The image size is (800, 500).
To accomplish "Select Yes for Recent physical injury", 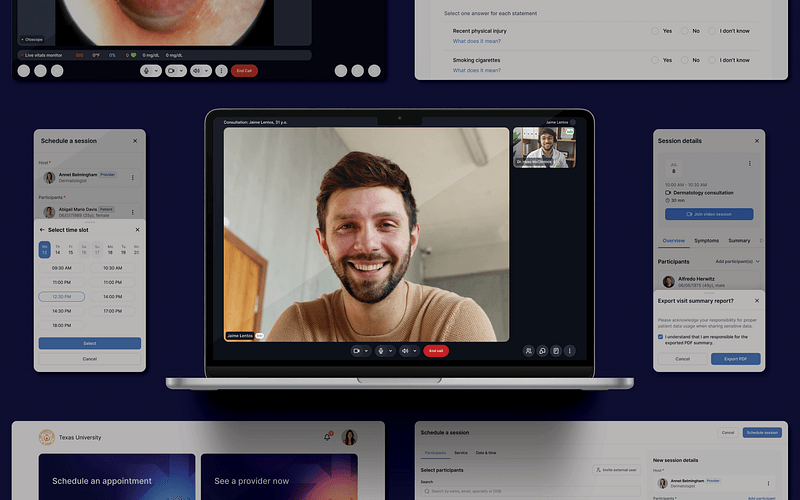I will pyautogui.click(x=655, y=31).
